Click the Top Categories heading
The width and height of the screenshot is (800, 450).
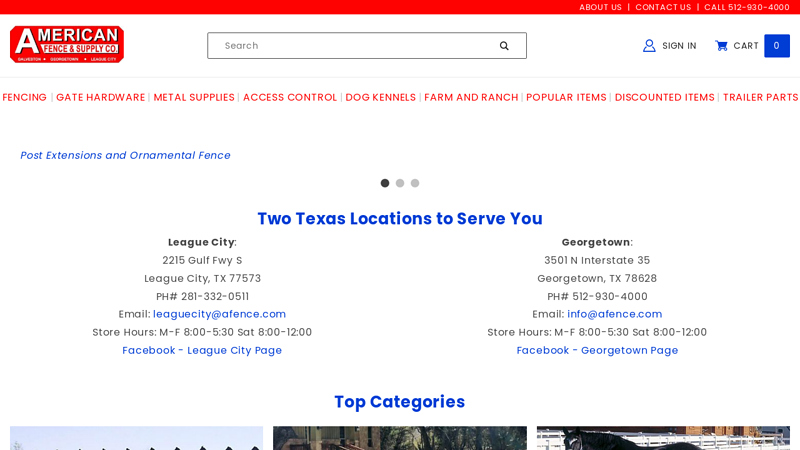tap(399, 402)
